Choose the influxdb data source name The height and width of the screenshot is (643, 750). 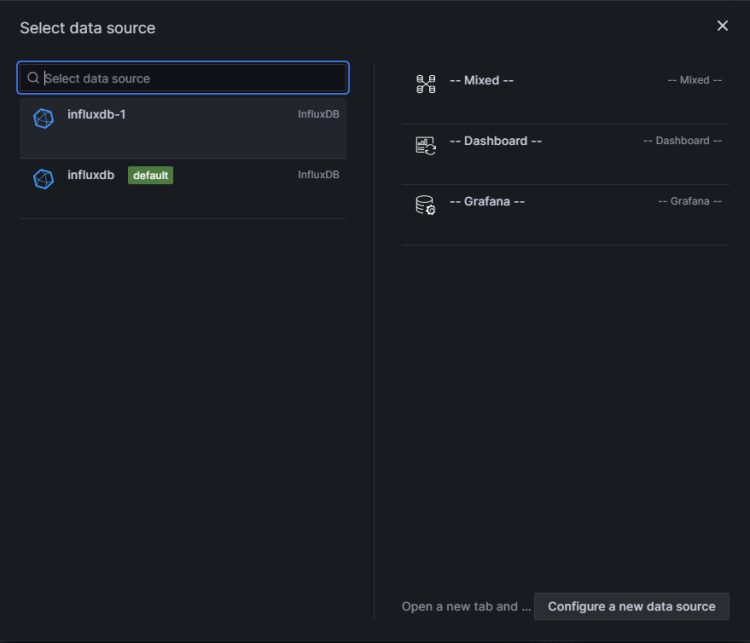click(x=91, y=175)
